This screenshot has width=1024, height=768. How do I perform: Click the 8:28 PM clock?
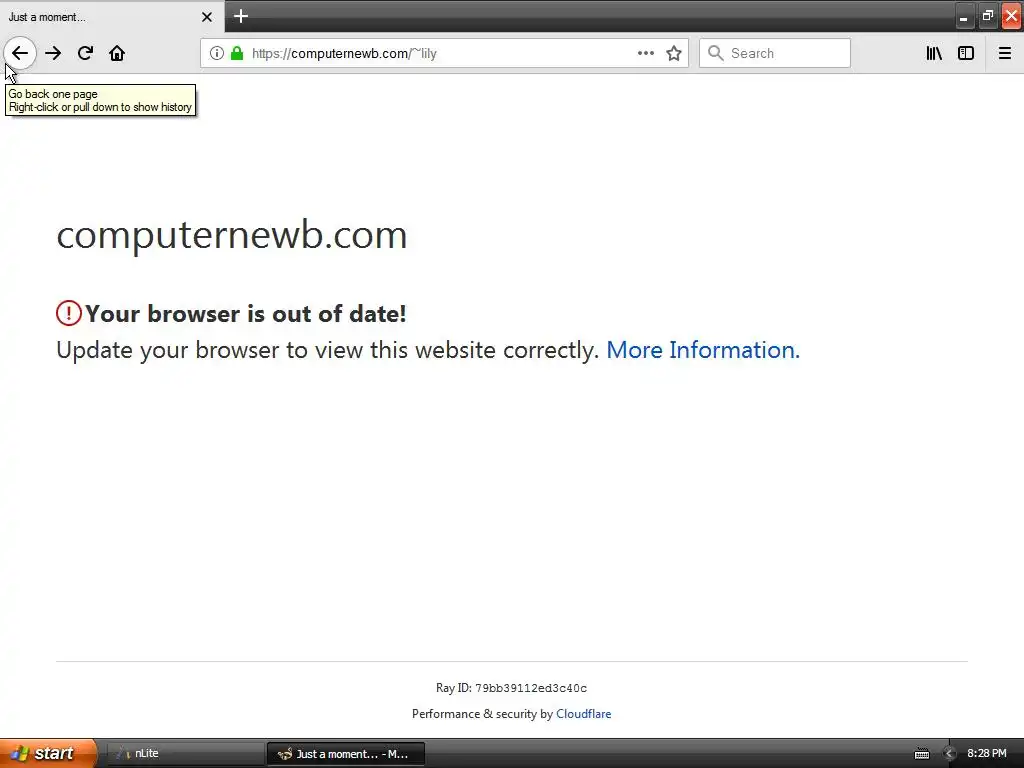click(987, 754)
